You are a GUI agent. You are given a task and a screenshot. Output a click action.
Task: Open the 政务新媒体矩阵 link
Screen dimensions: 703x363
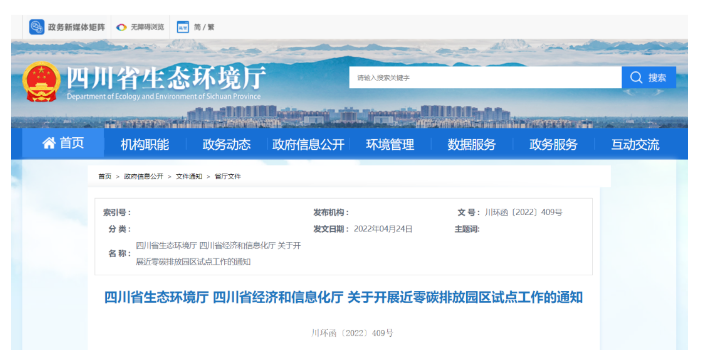click(76, 27)
